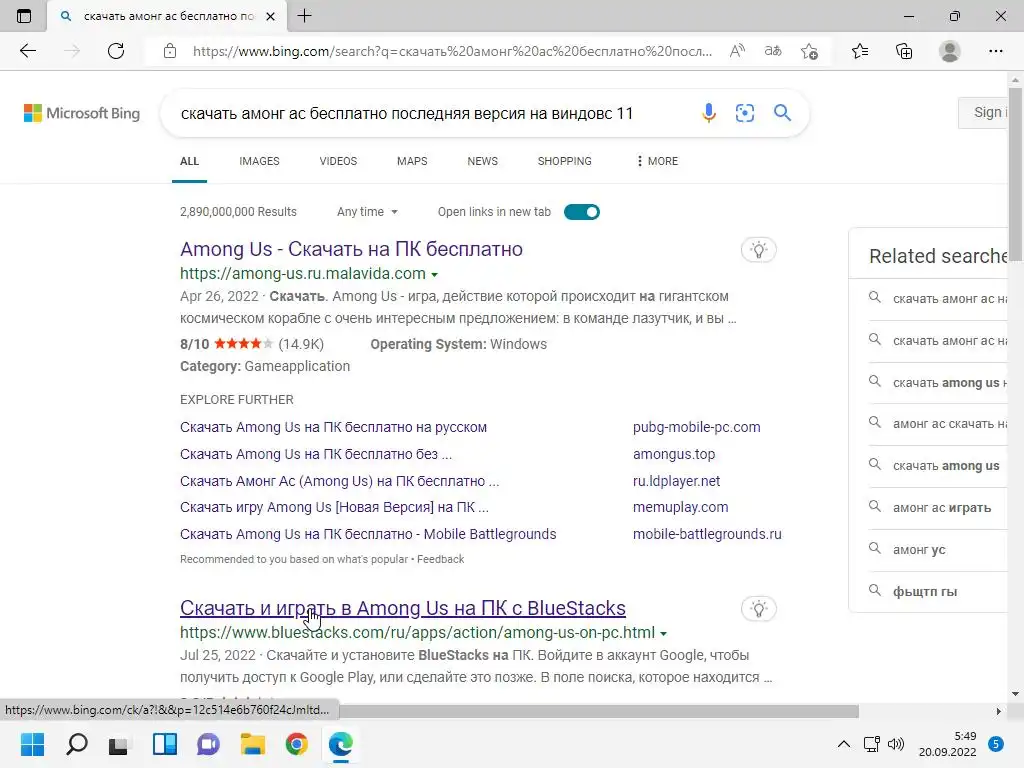The image size is (1024, 768).
Task: Switch to the IMAGES tab
Action: click(x=259, y=161)
